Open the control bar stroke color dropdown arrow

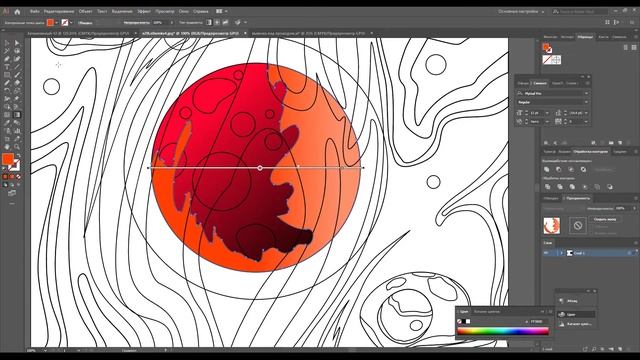(71, 23)
